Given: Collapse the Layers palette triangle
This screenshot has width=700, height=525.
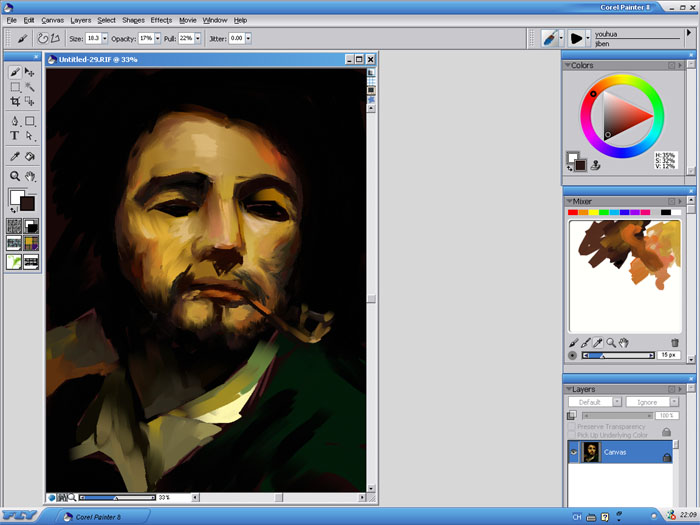Looking at the screenshot, I should (x=569, y=389).
